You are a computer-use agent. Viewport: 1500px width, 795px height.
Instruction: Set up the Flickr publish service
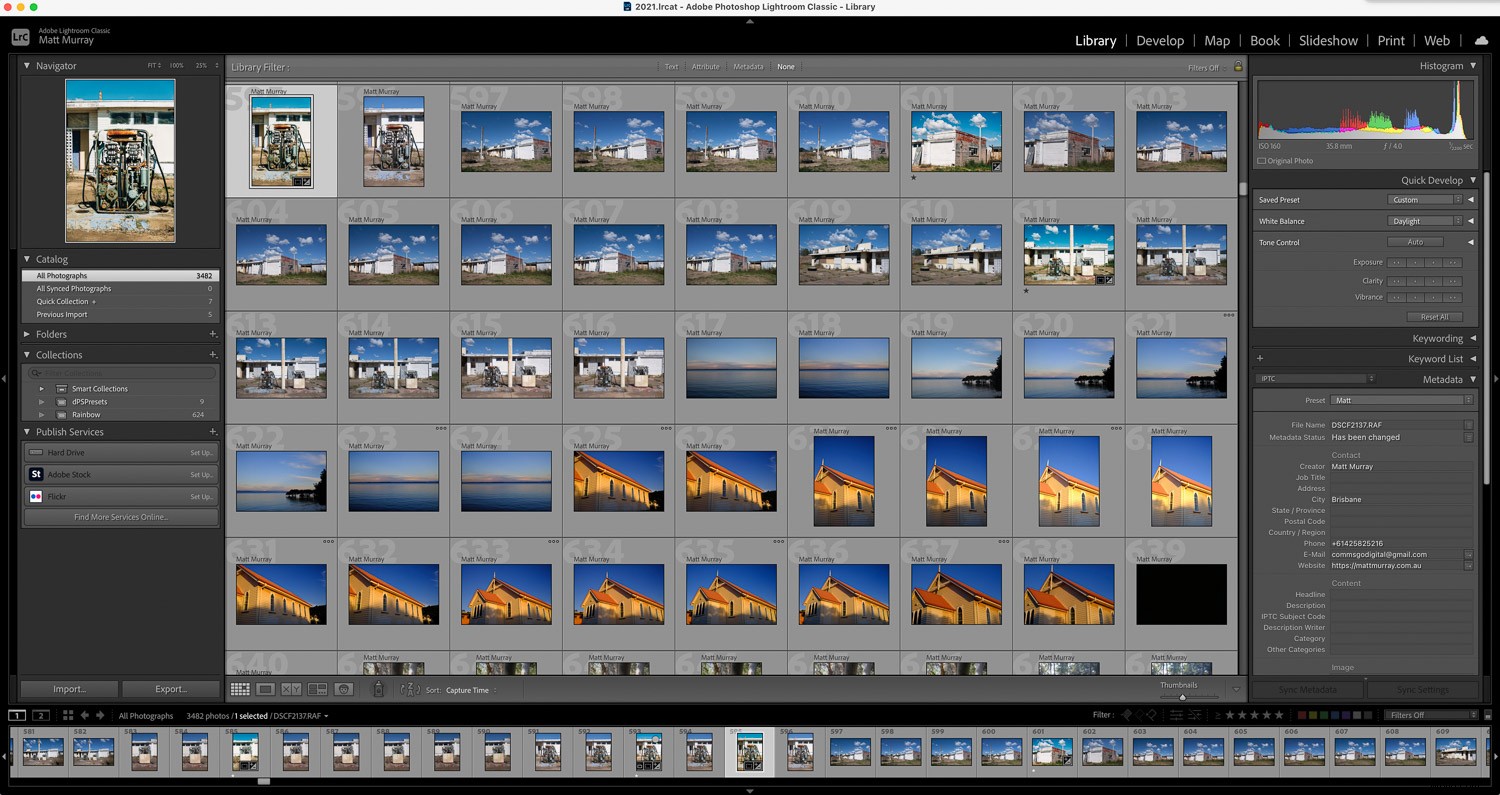pos(200,496)
